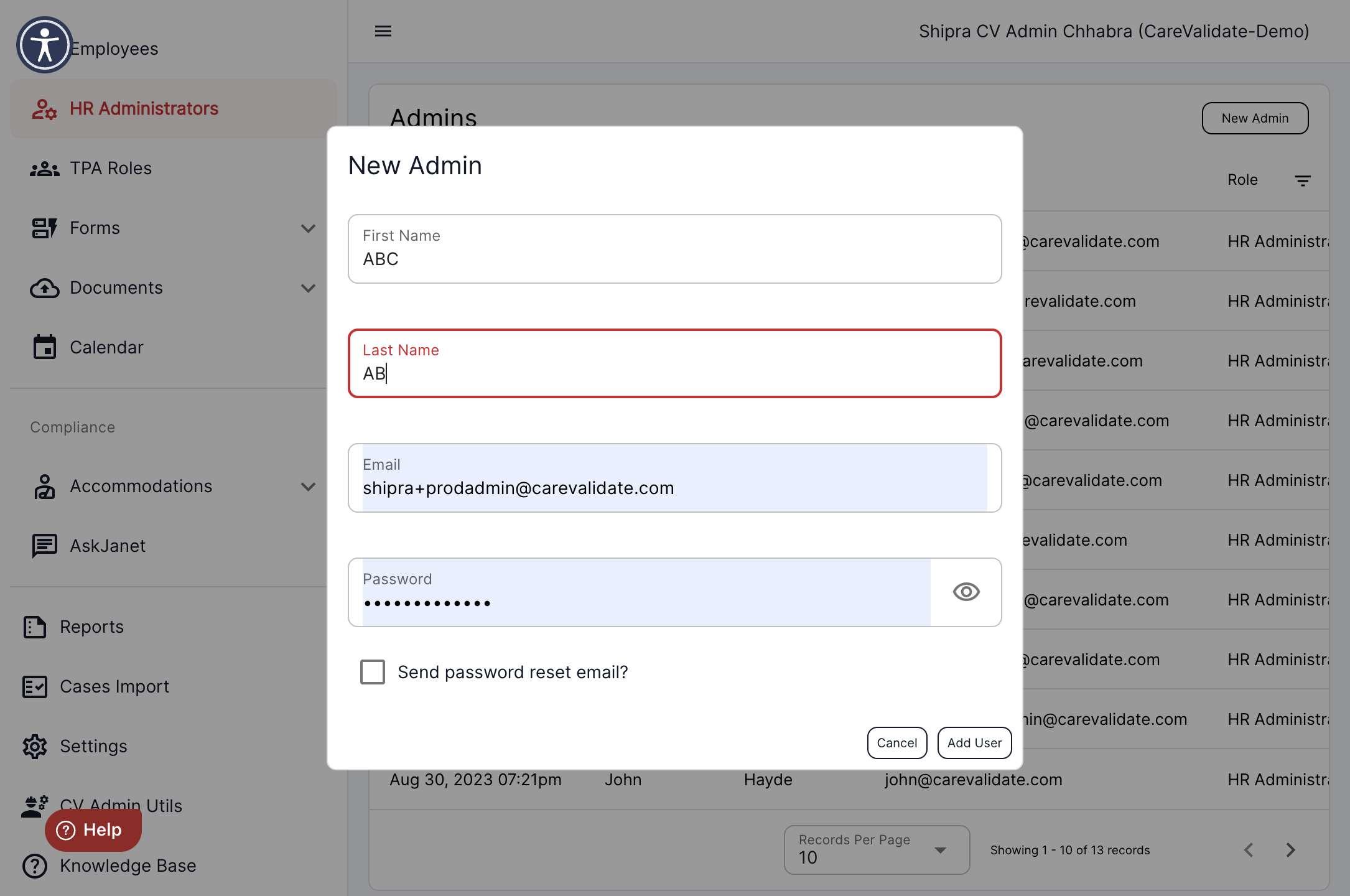Click the Role column header
This screenshot has height=896, width=1350.
point(1242,180)
